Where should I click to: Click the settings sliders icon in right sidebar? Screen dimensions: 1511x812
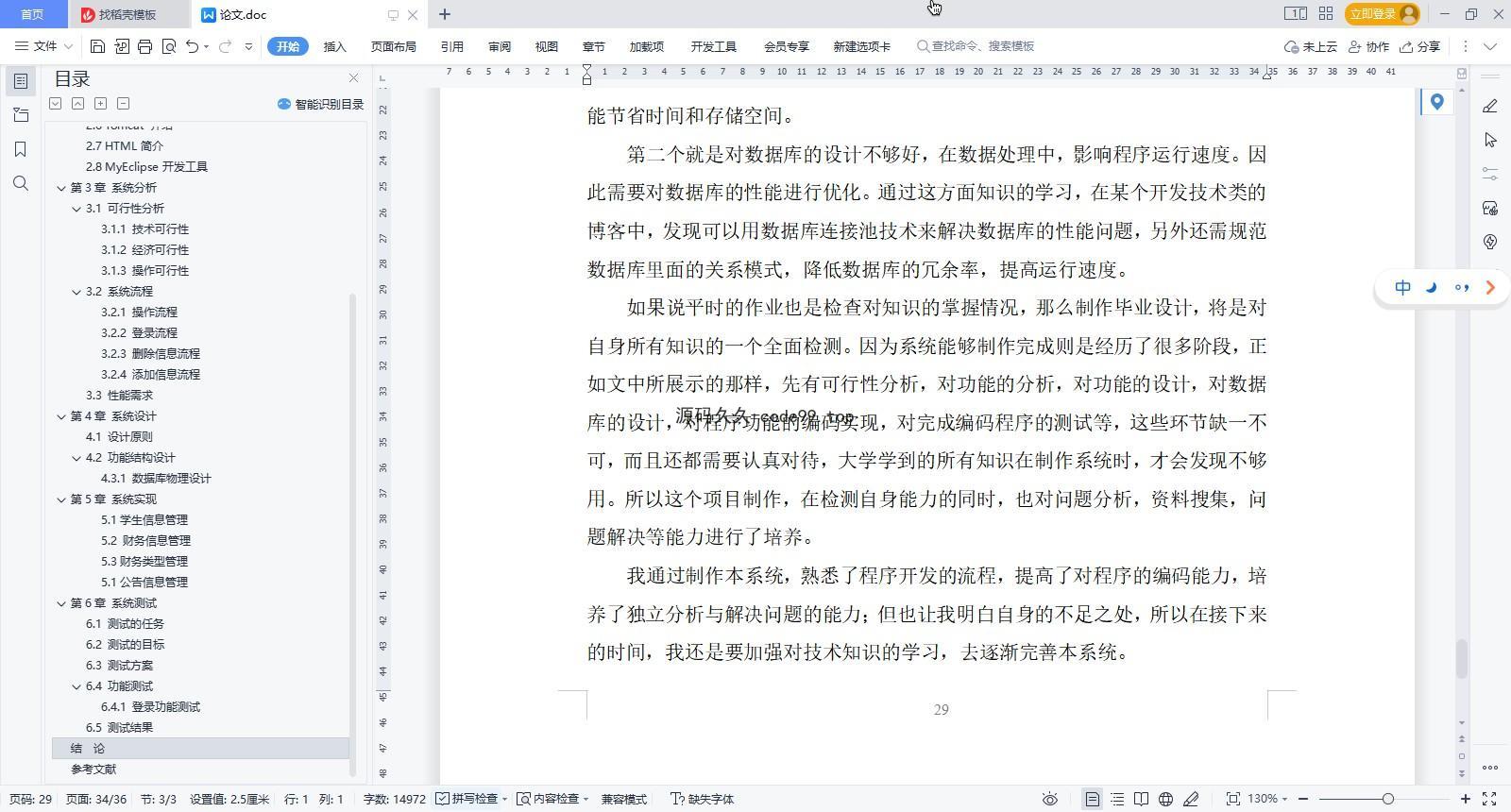click(x=1490, y=174)
